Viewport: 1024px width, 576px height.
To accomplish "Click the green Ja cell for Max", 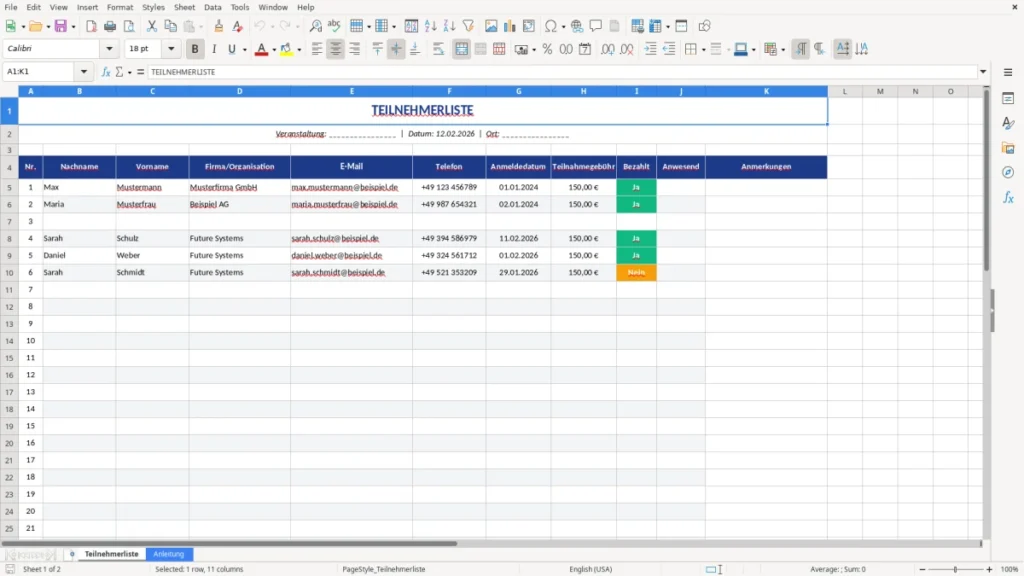I will point(636,187).
